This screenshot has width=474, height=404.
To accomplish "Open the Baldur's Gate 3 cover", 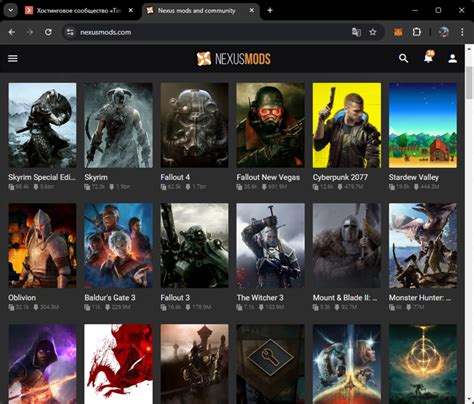I will coord(118,246).
